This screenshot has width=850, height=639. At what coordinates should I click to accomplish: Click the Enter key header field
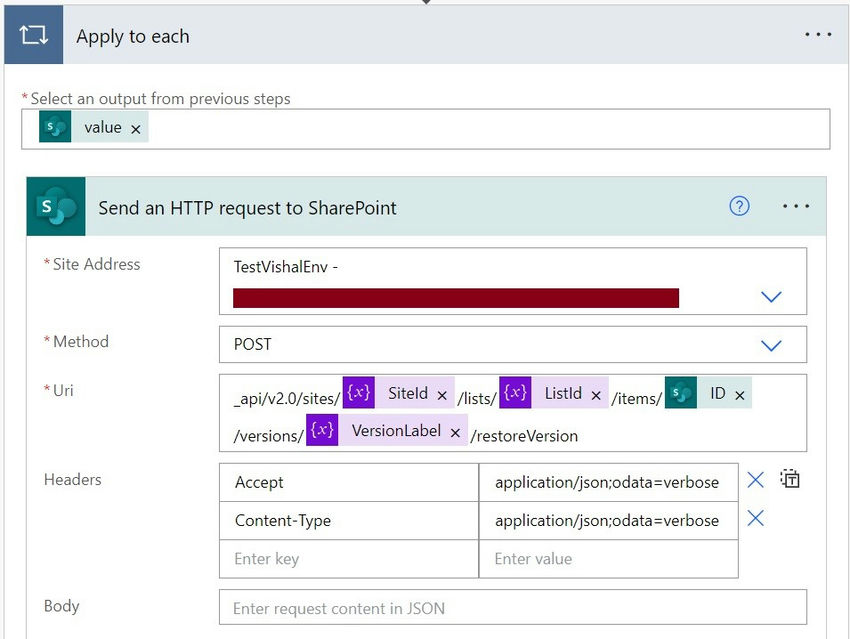point(349,559)
